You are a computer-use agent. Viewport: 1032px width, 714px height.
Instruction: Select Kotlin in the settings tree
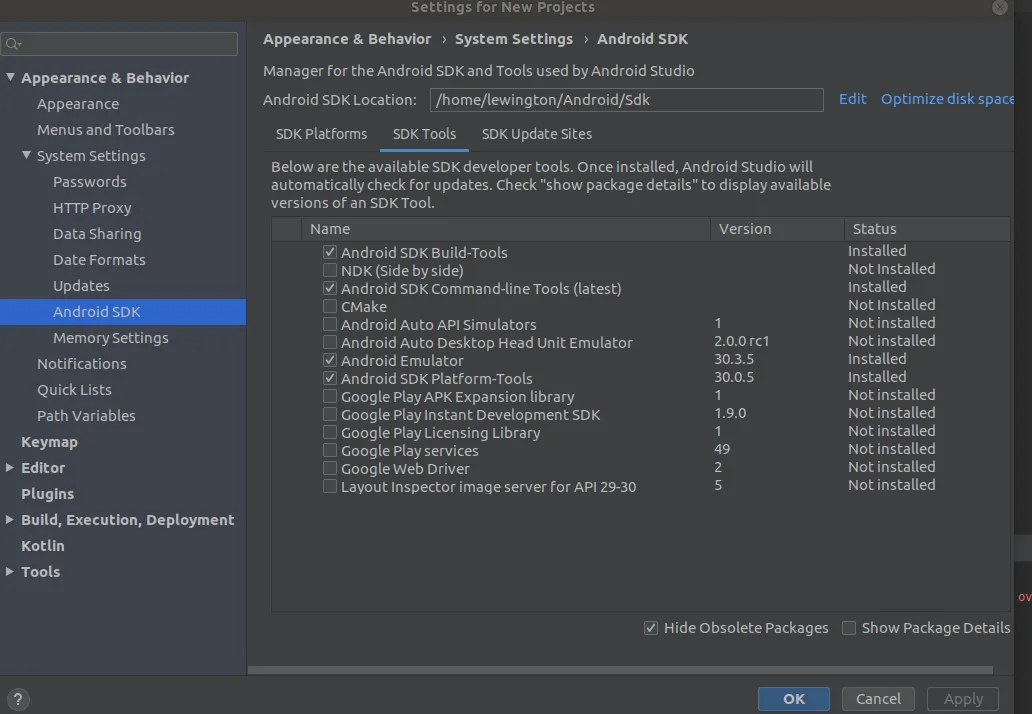pyautogui.click(x=43, y=546)
